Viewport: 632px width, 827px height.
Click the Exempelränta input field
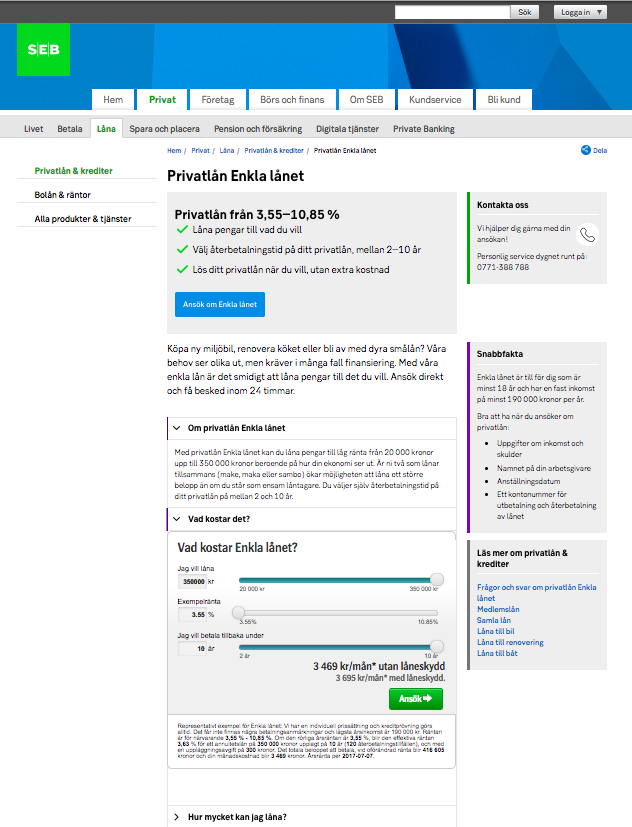[193, 614]
